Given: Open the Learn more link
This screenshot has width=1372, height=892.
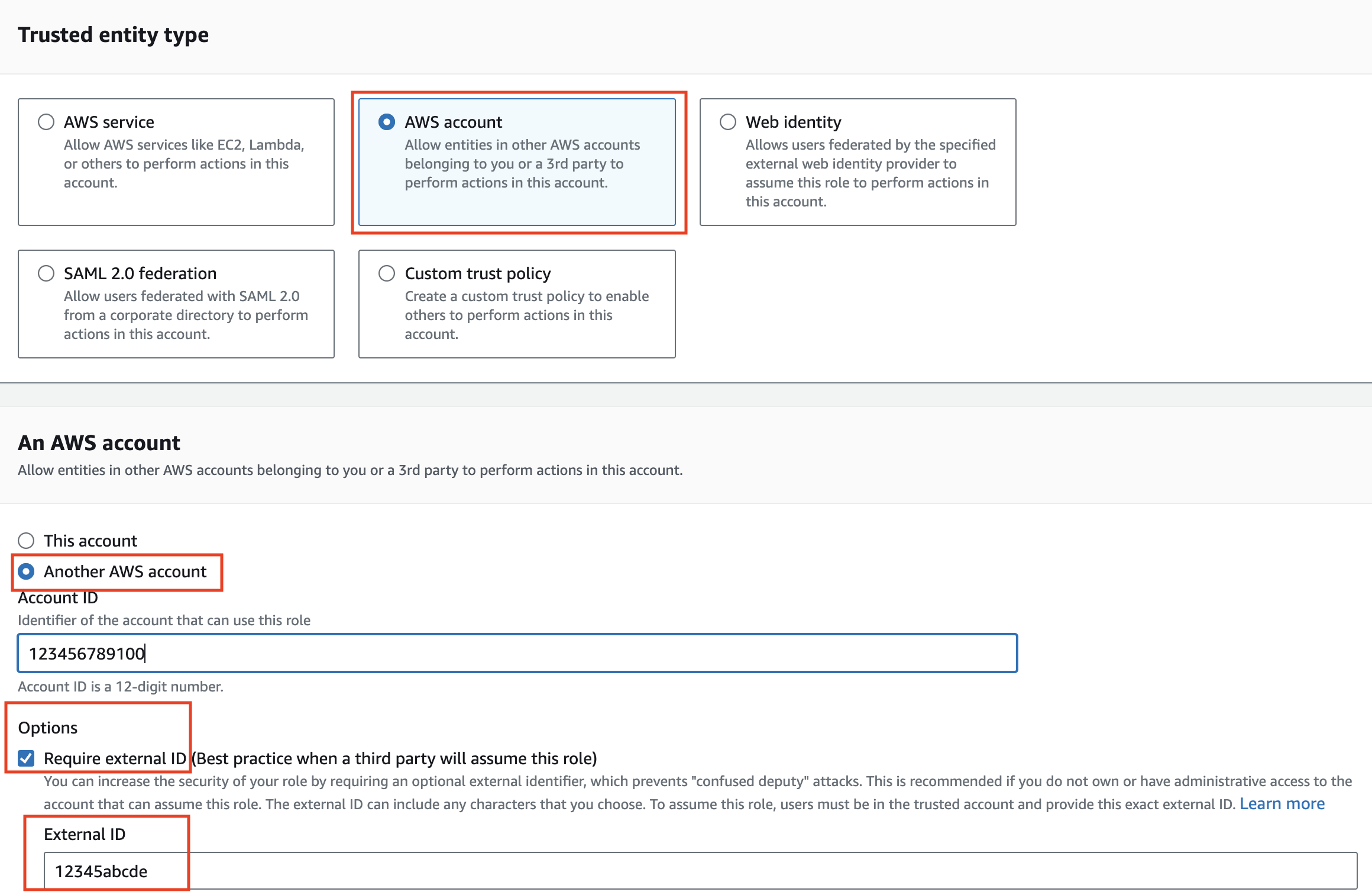Looking at the screenshot, I should pyautogui.click(x=1282, y=804).
